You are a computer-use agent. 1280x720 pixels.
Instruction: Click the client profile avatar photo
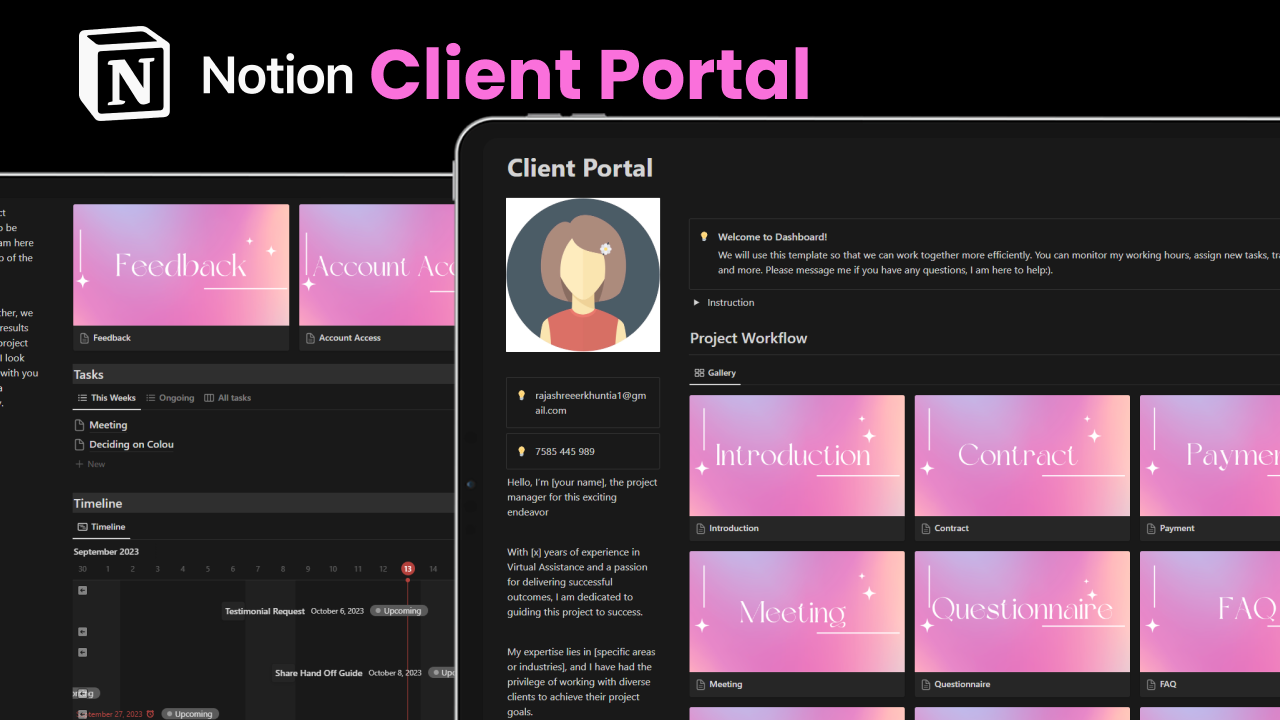pyautogui.click(x=583, y=274)
